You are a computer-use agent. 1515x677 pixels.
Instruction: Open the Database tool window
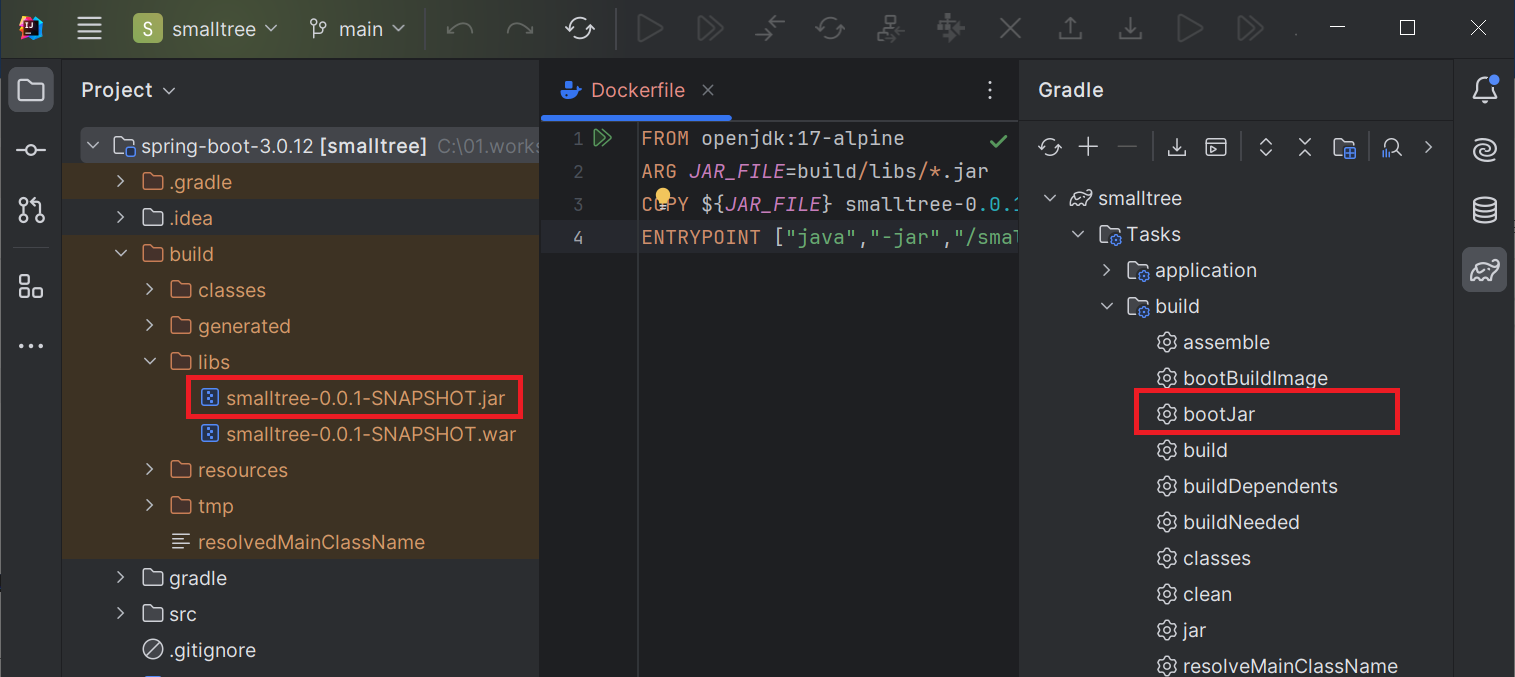pyautogui.click(x=1485, y=210)
